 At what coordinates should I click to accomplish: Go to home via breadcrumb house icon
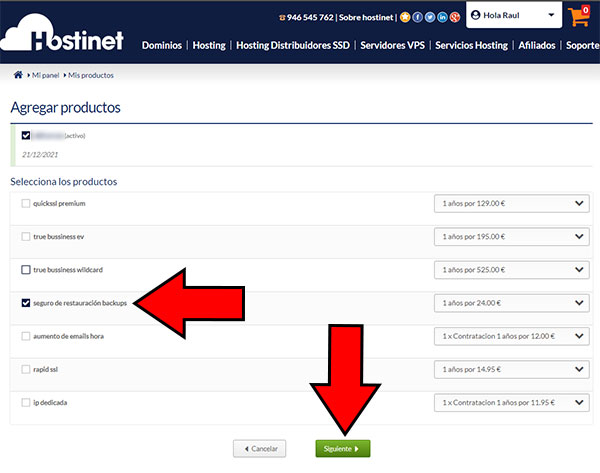tap(18, 75)
